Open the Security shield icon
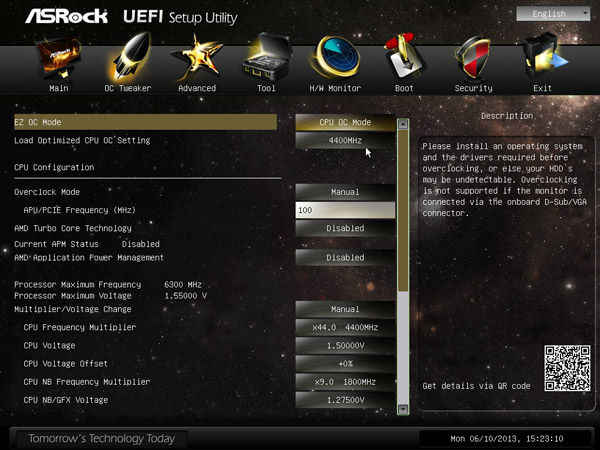Screen dimensions: 600x450 click(x=473, y=57)
